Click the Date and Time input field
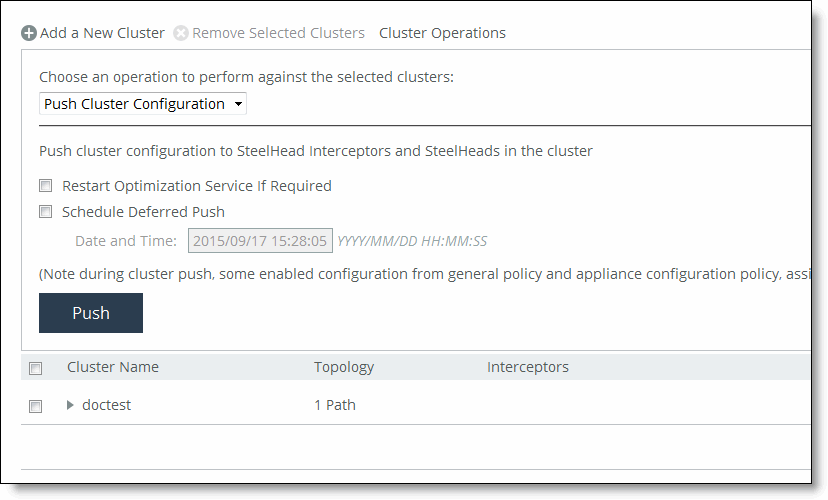The width and height of the screenshot is (828, 500). 260,241
